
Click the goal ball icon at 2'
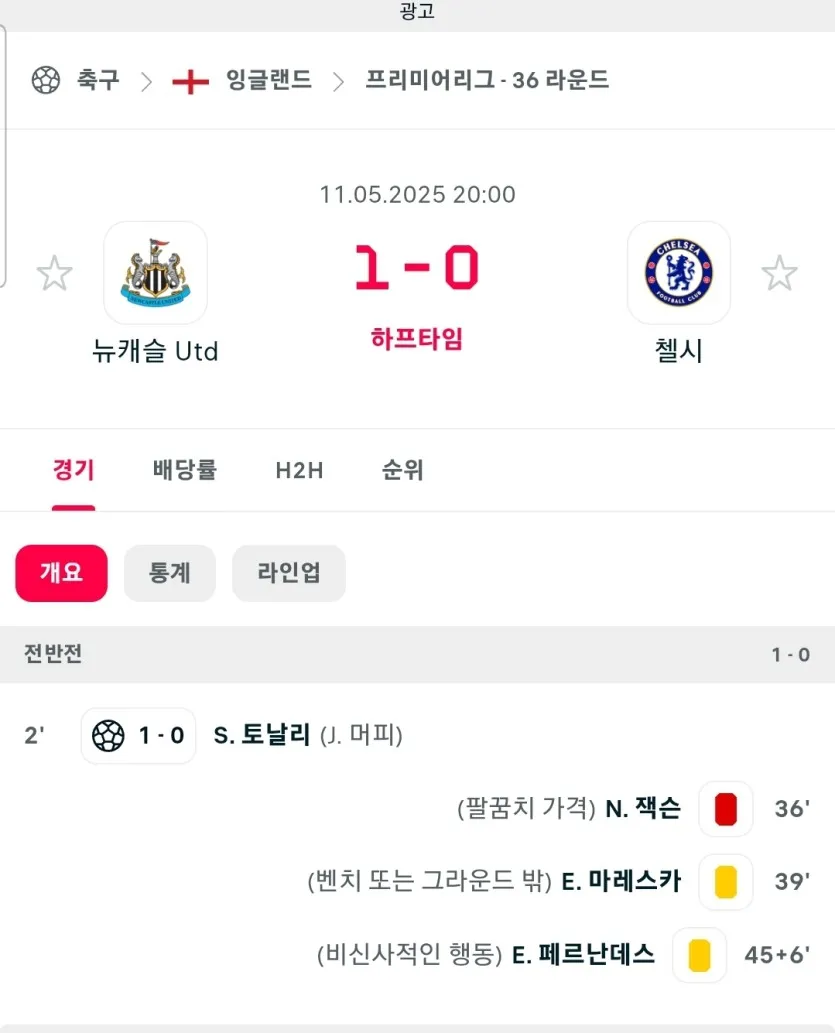(108, 736)
